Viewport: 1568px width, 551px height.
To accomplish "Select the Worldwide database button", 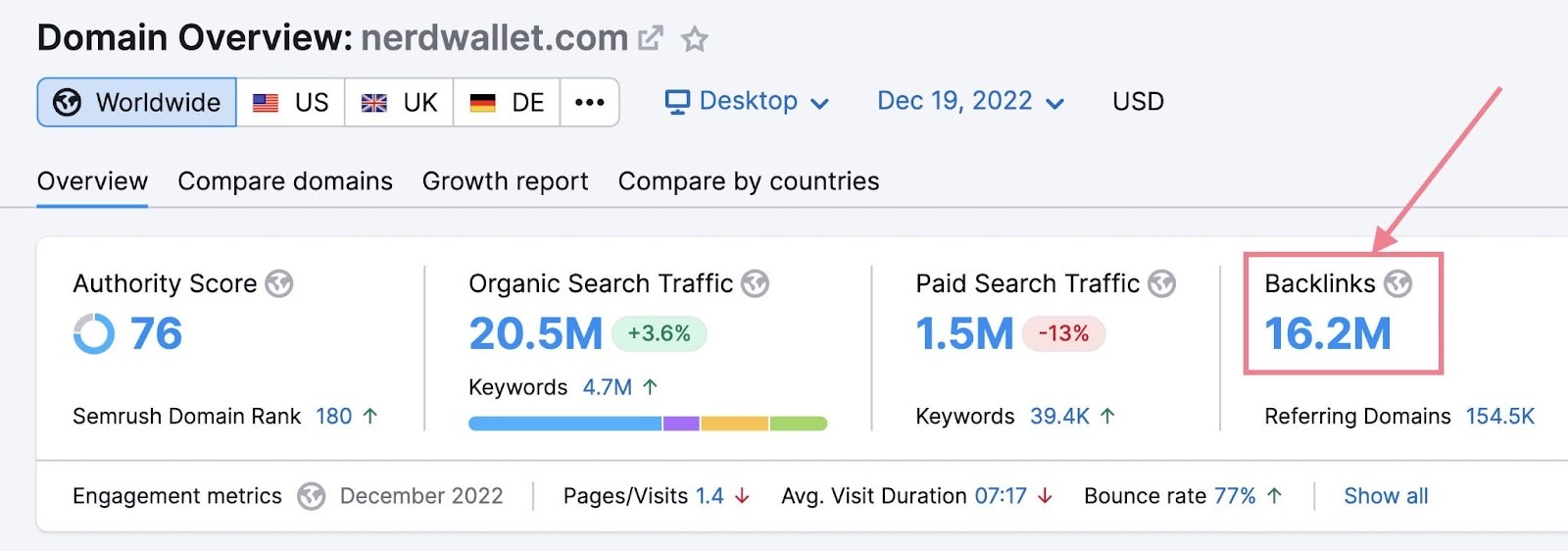I will 137,102.
